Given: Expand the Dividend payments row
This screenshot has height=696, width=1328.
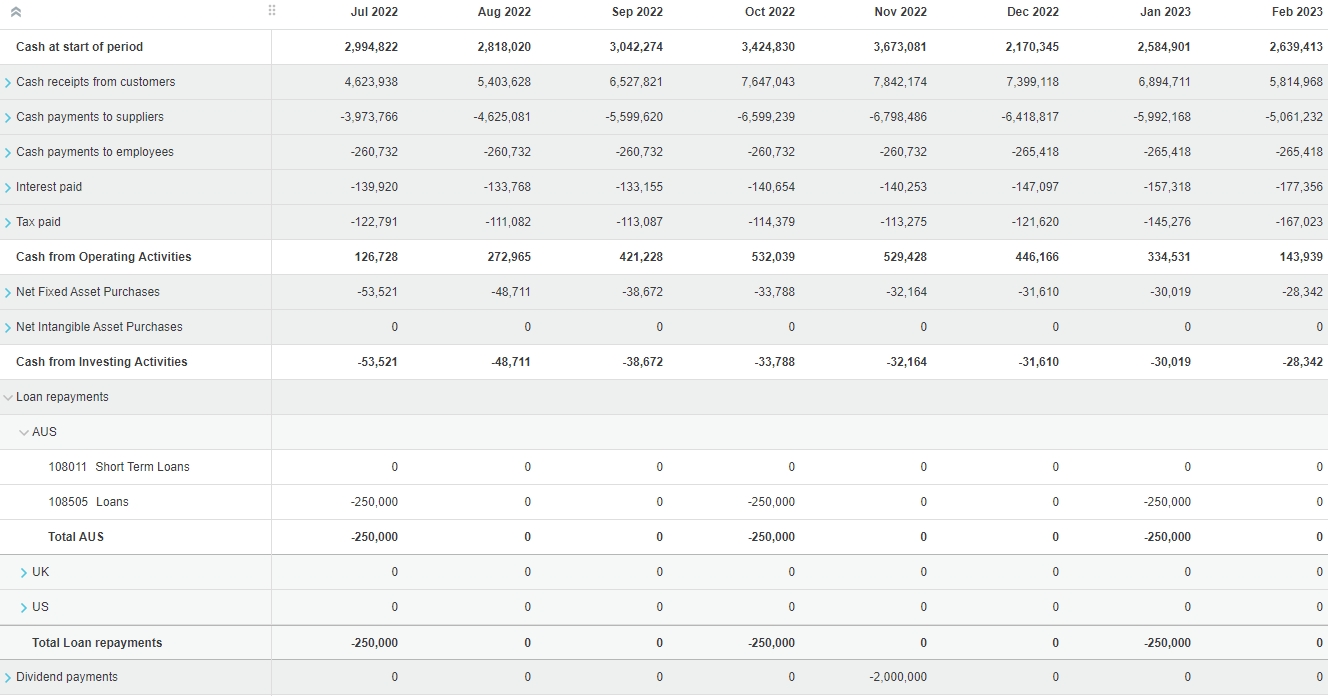Looking at the screenshot, I should click(8, 677).
